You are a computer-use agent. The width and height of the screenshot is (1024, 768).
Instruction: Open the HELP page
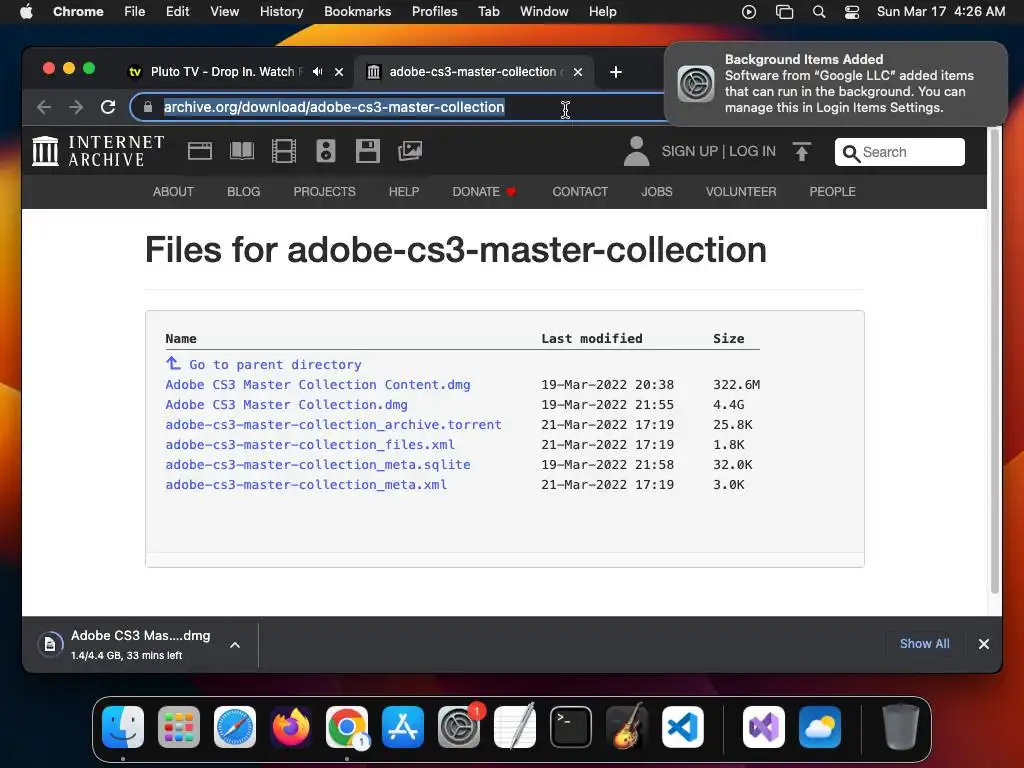pyautogui.click(x=404, y=192)
